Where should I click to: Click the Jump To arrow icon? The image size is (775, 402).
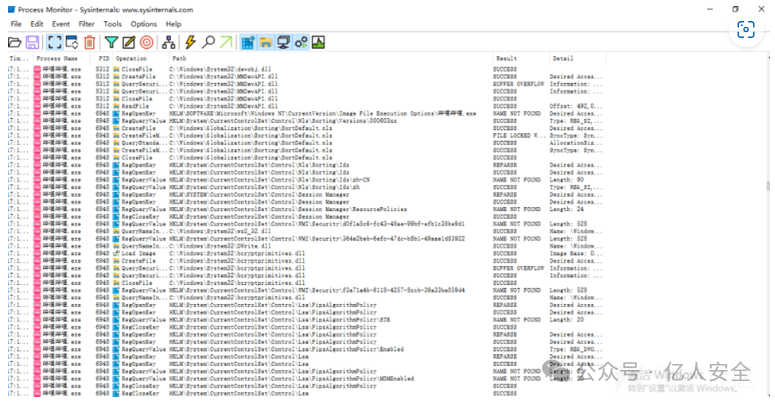point(226,42)
